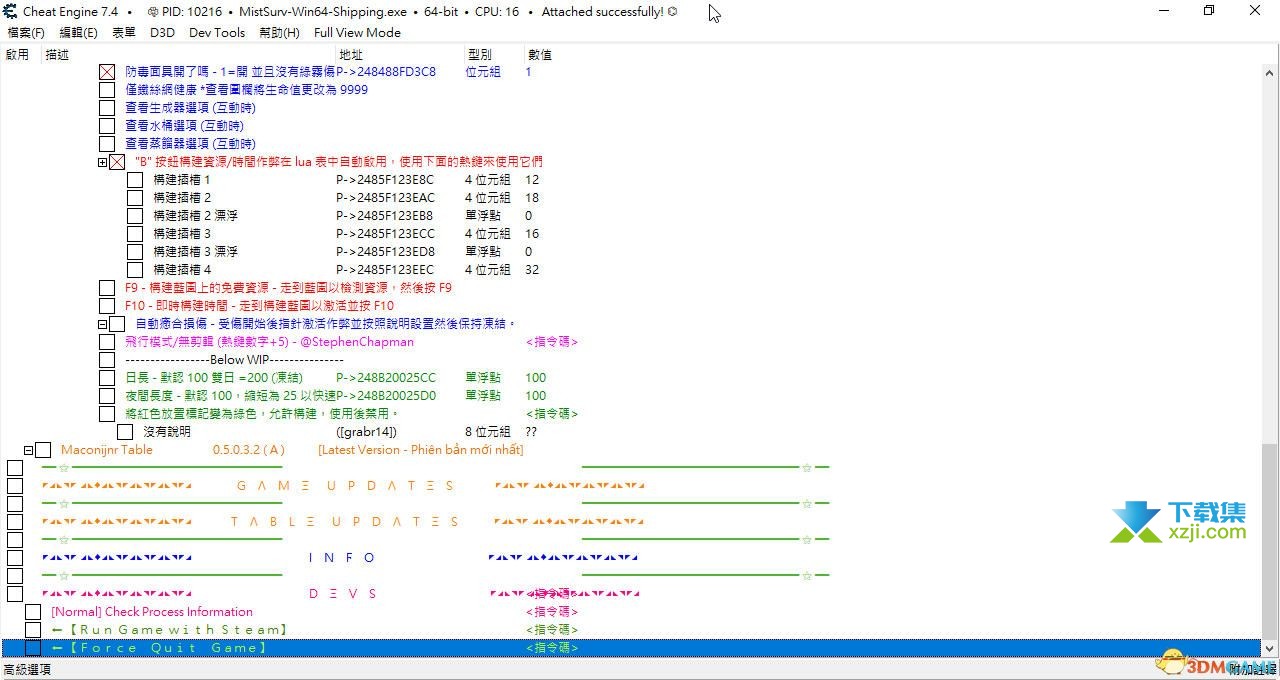Screen dimensions: 1280x680
Task: Minimize the Cheat Engine window
Action: click(1162, 11)
